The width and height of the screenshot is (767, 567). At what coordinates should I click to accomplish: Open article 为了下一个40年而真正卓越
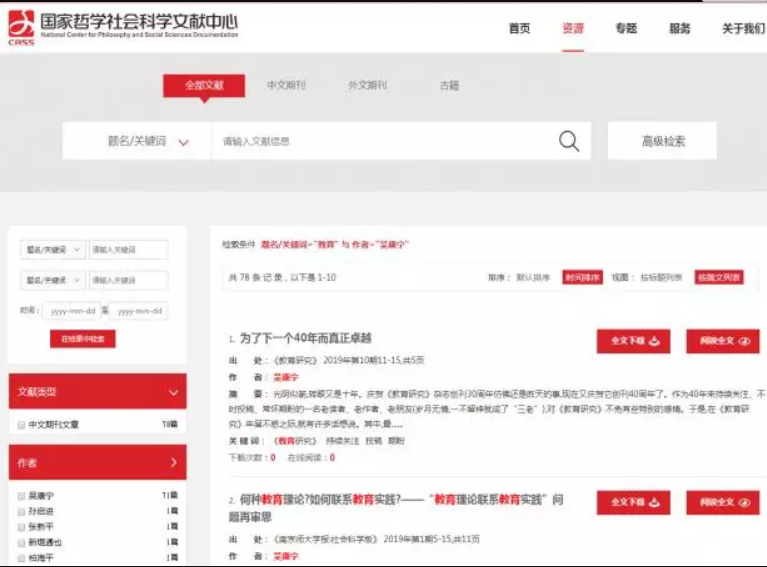pyautogui.click(x=305, y=338)
